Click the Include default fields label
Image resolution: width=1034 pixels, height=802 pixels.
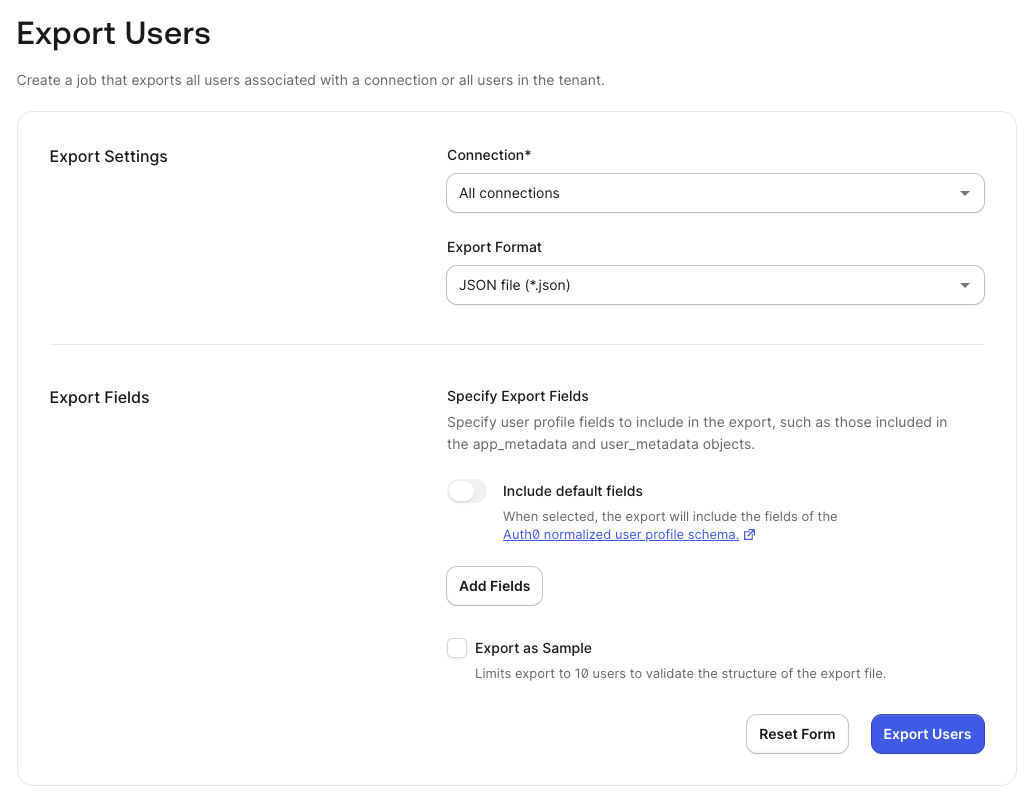coord(572,491)
